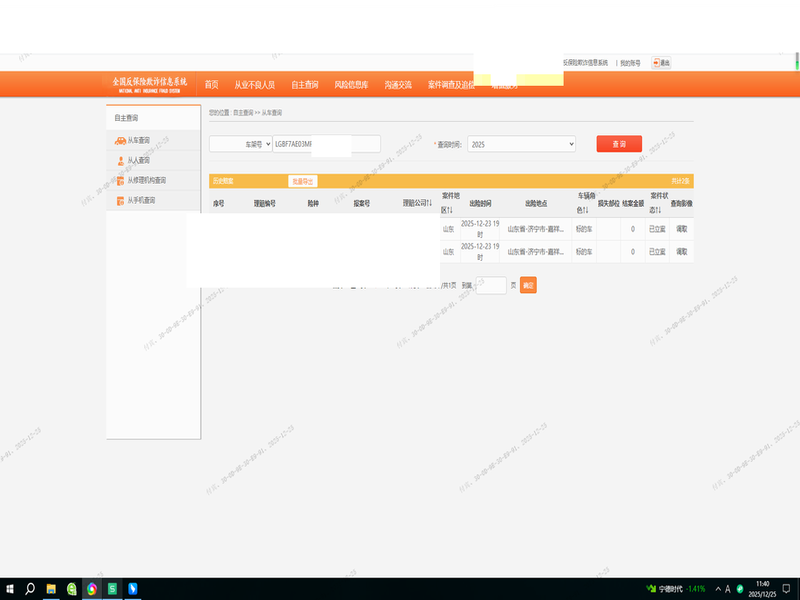Click the 确定 page jump button

pos(528,285)
